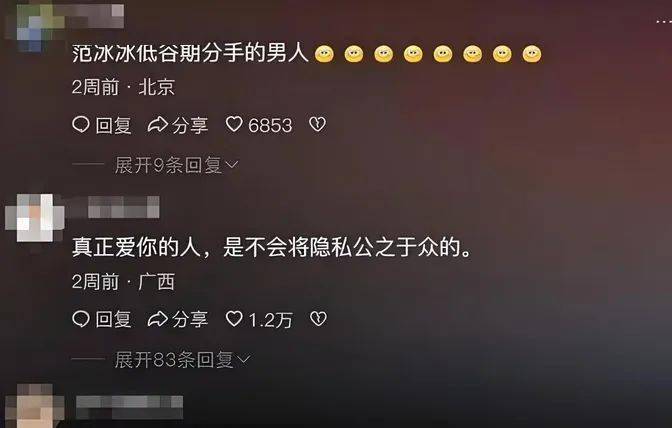Screen dimensions: 672x428
Task: Click reply bubble icon on 广西 comment
Action: click(x=81, y=319)
